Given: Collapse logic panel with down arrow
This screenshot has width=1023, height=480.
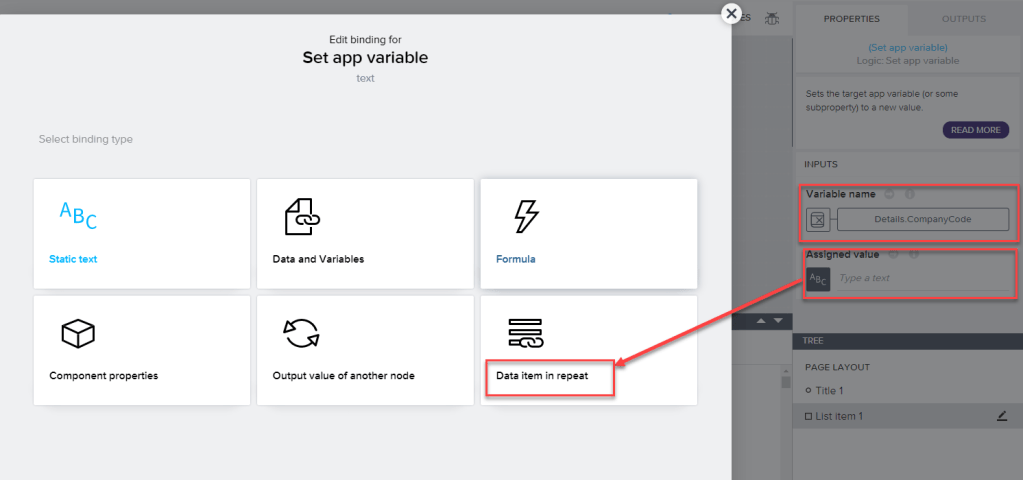Looking at the screenshot, I should pyautogui.click(x=776, y=321).
